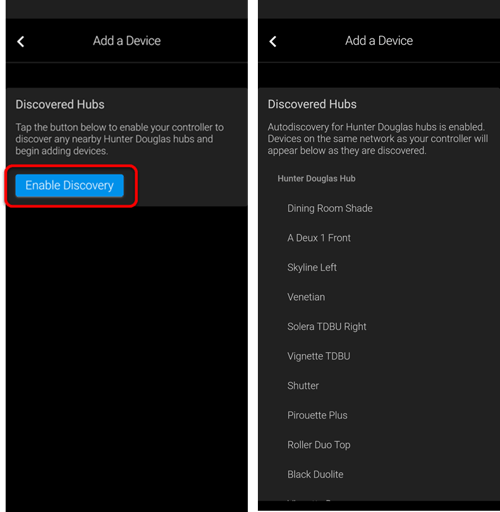The height and width of the screenshot is (512, 500).
Task: Select Dining Room Shade device
Action: pyautogui.click(x=330, y=208)
